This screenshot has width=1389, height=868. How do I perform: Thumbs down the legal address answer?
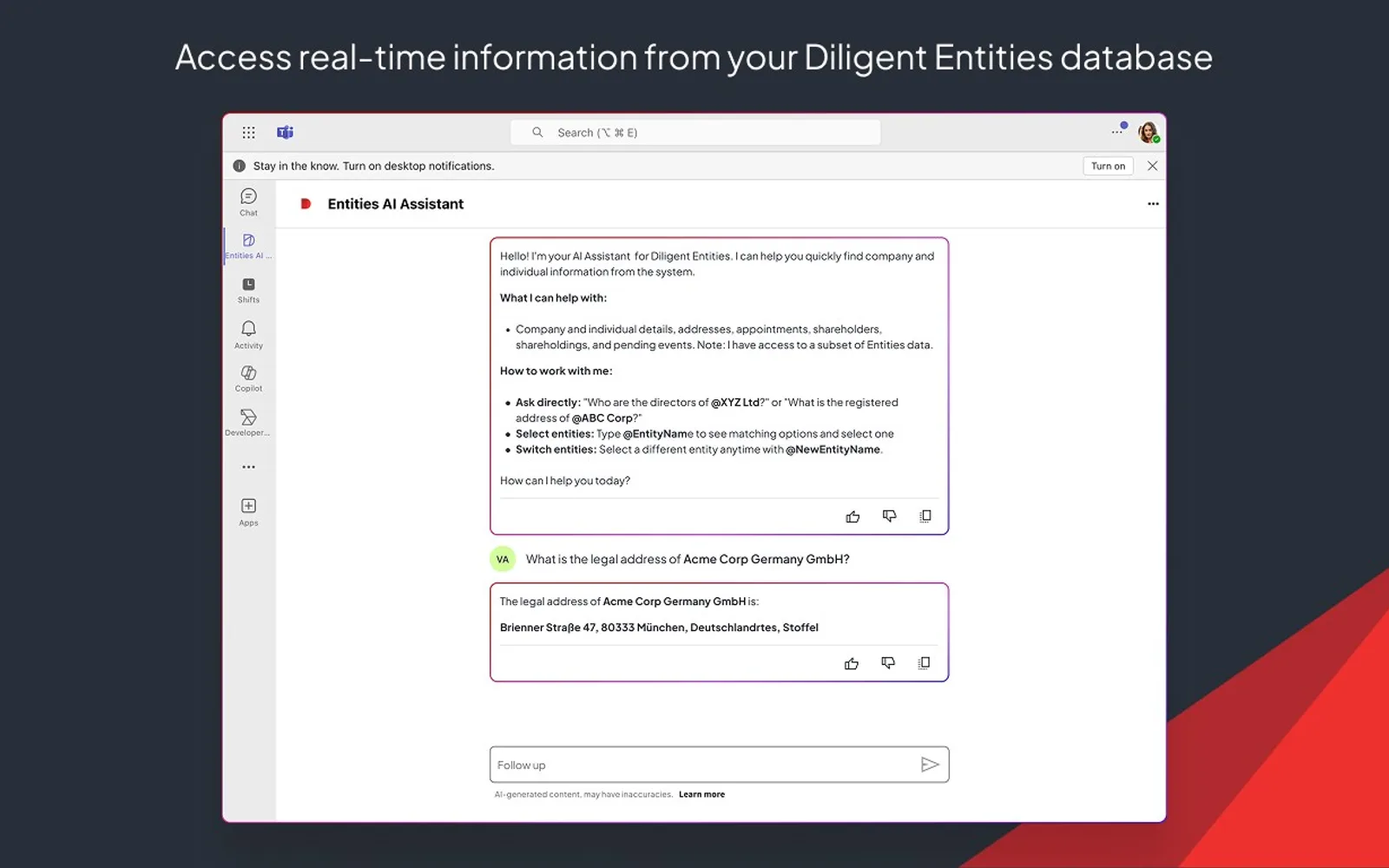(888, 663)
